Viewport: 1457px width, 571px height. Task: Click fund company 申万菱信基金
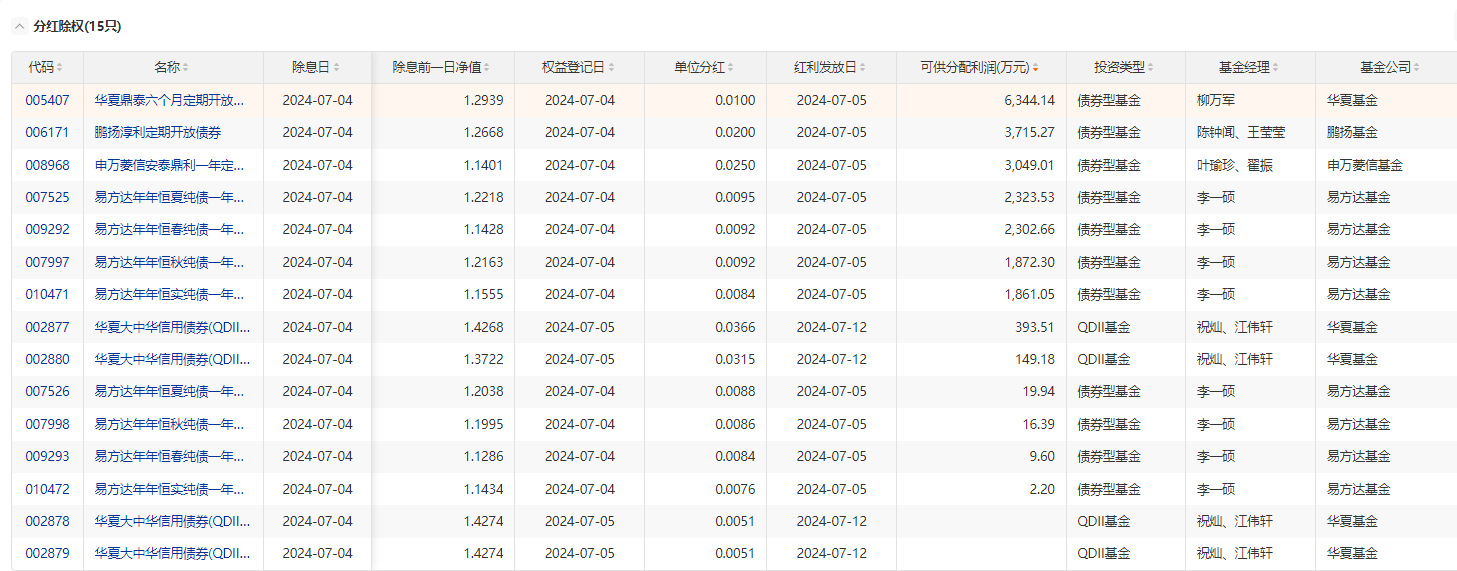point(1365,165)
